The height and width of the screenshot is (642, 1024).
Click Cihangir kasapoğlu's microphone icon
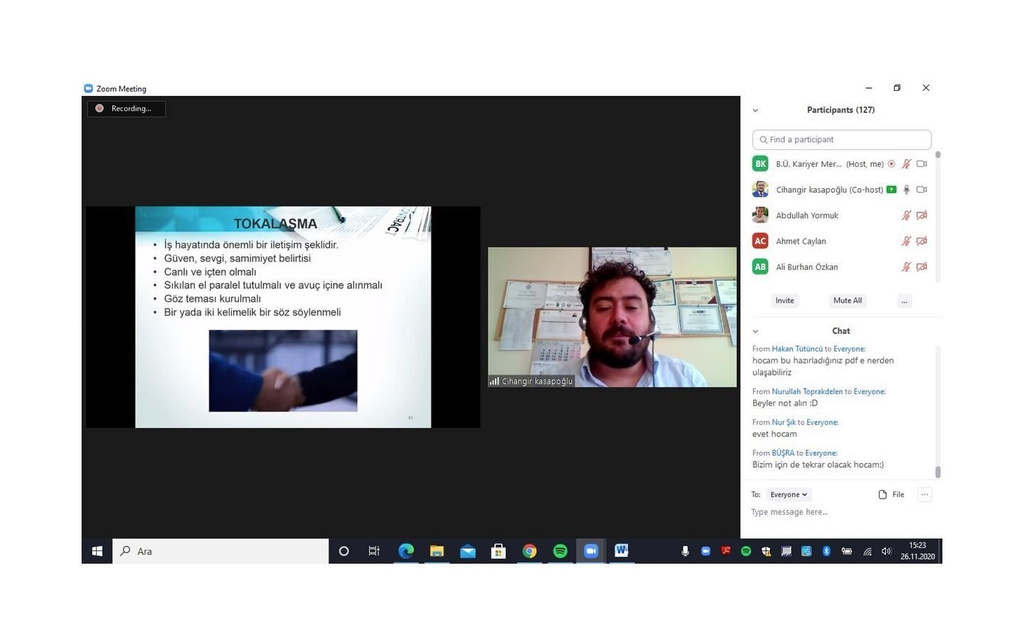point(906,190)
